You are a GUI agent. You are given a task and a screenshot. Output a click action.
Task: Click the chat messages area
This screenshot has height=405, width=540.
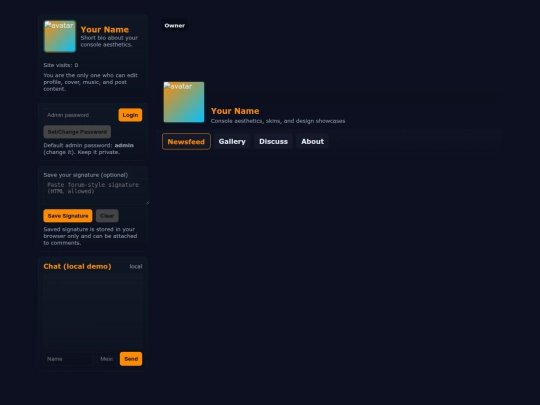pyautogui.click(x=93, y=311)
